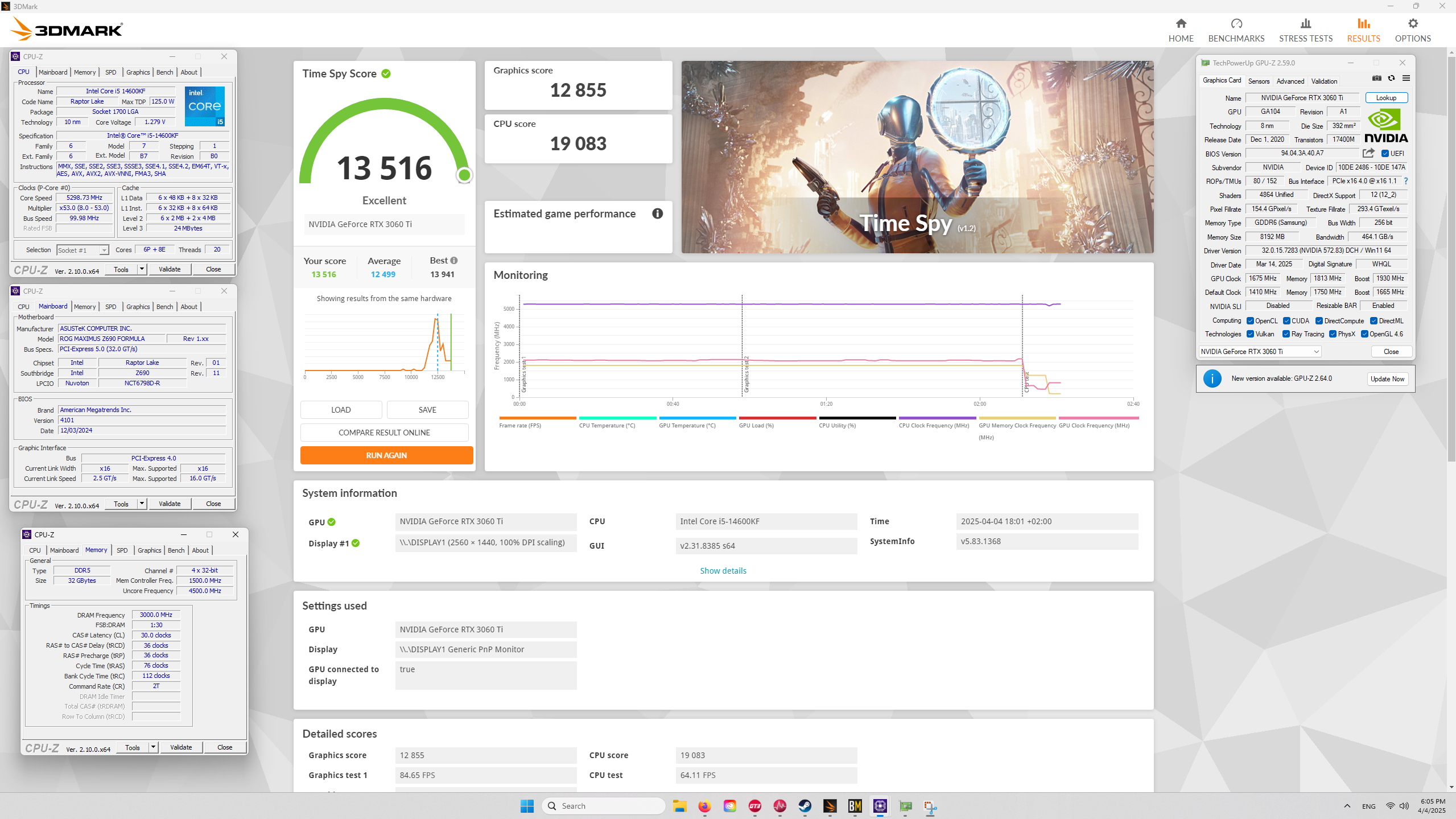The image size is (1456, 819).
Task: Click the NVIDIA logo in GPU-Z
Action: point(1385,126)
